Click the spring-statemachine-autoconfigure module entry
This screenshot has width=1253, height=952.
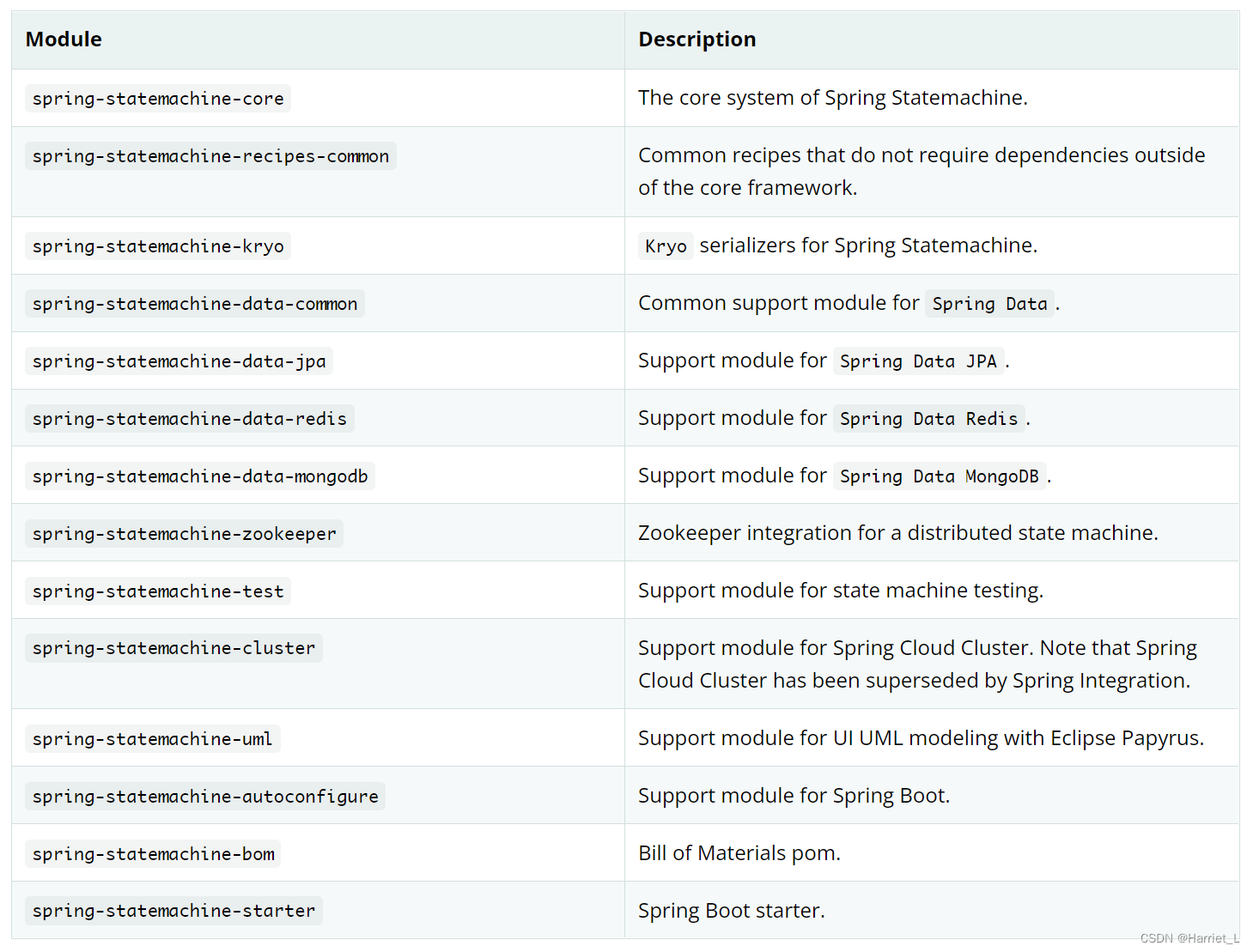tap(205, 797)
